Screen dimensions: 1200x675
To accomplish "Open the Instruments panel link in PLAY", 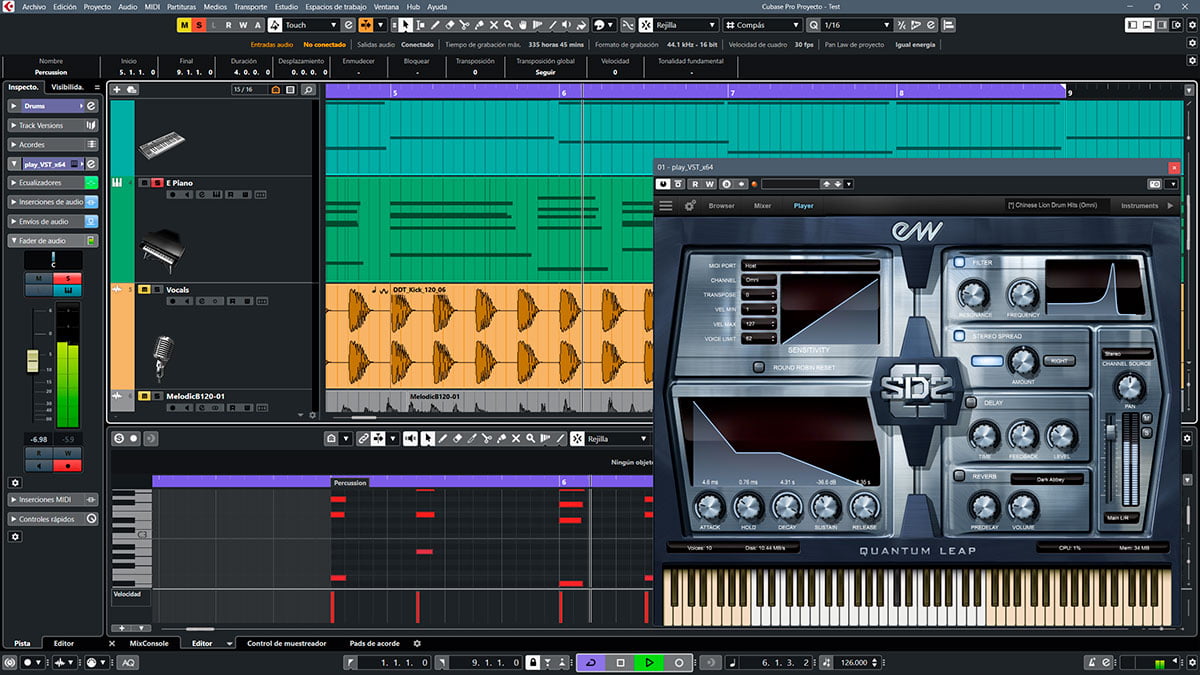I will click(1140, 206).
